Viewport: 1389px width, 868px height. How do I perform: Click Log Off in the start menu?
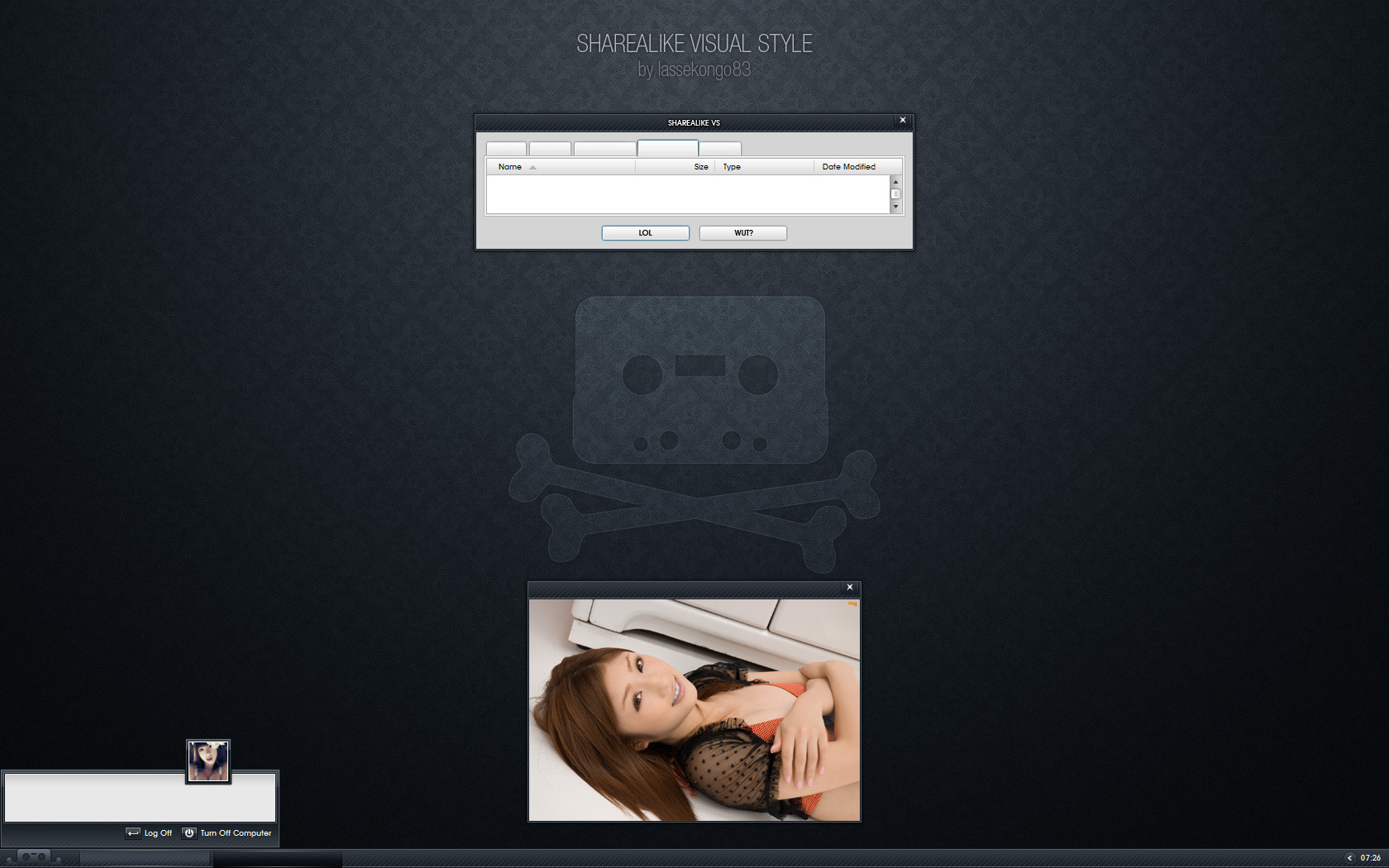click(x=150, y=833)
